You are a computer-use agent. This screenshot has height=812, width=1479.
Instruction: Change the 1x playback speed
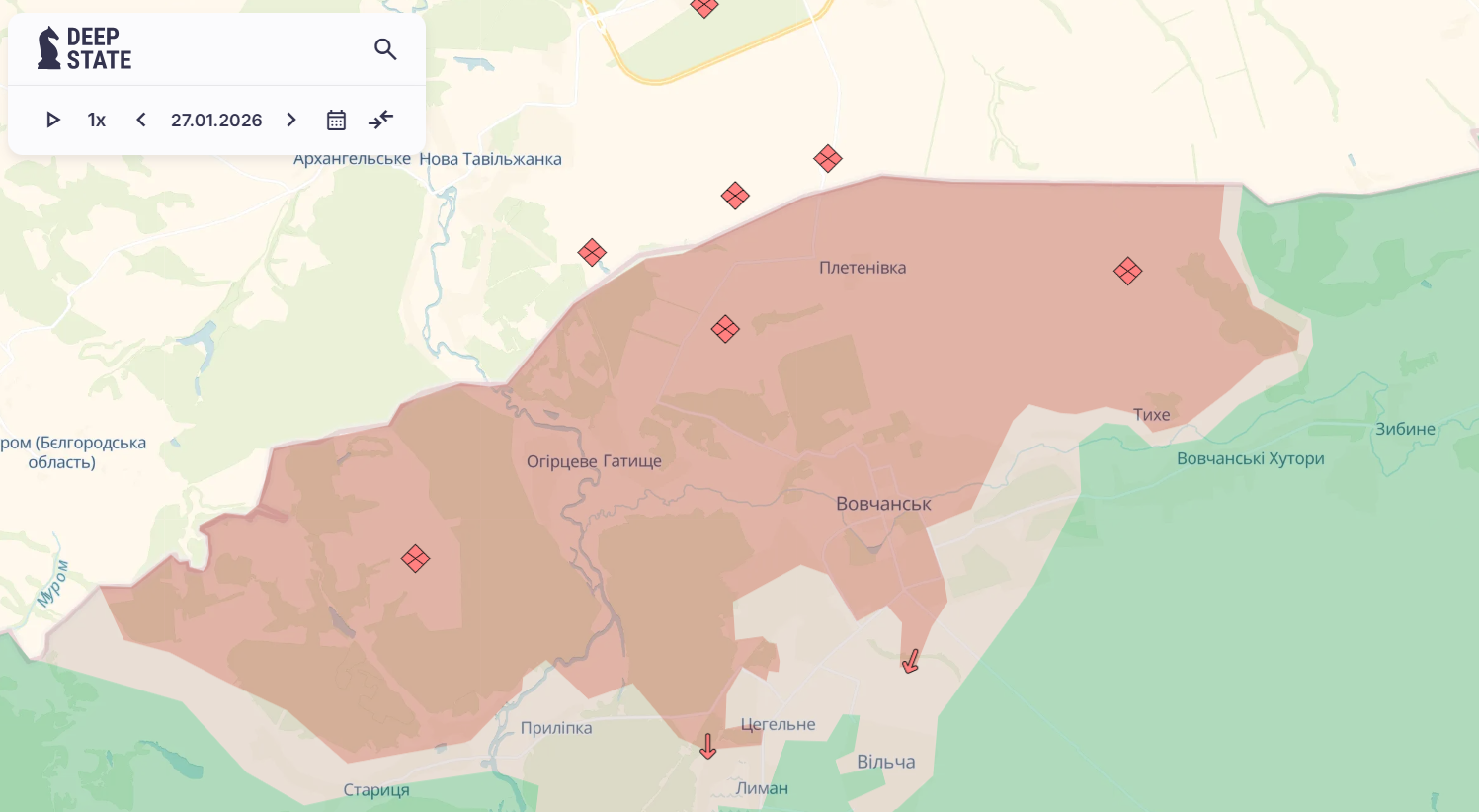[x=96, y=120]
